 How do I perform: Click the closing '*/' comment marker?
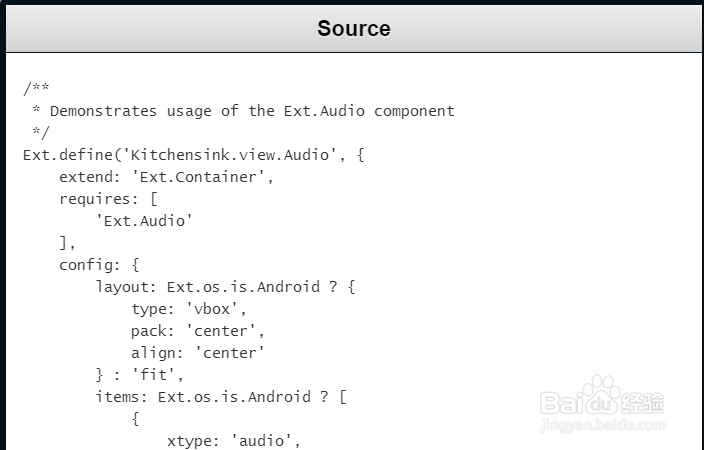[x=41, y=133]
